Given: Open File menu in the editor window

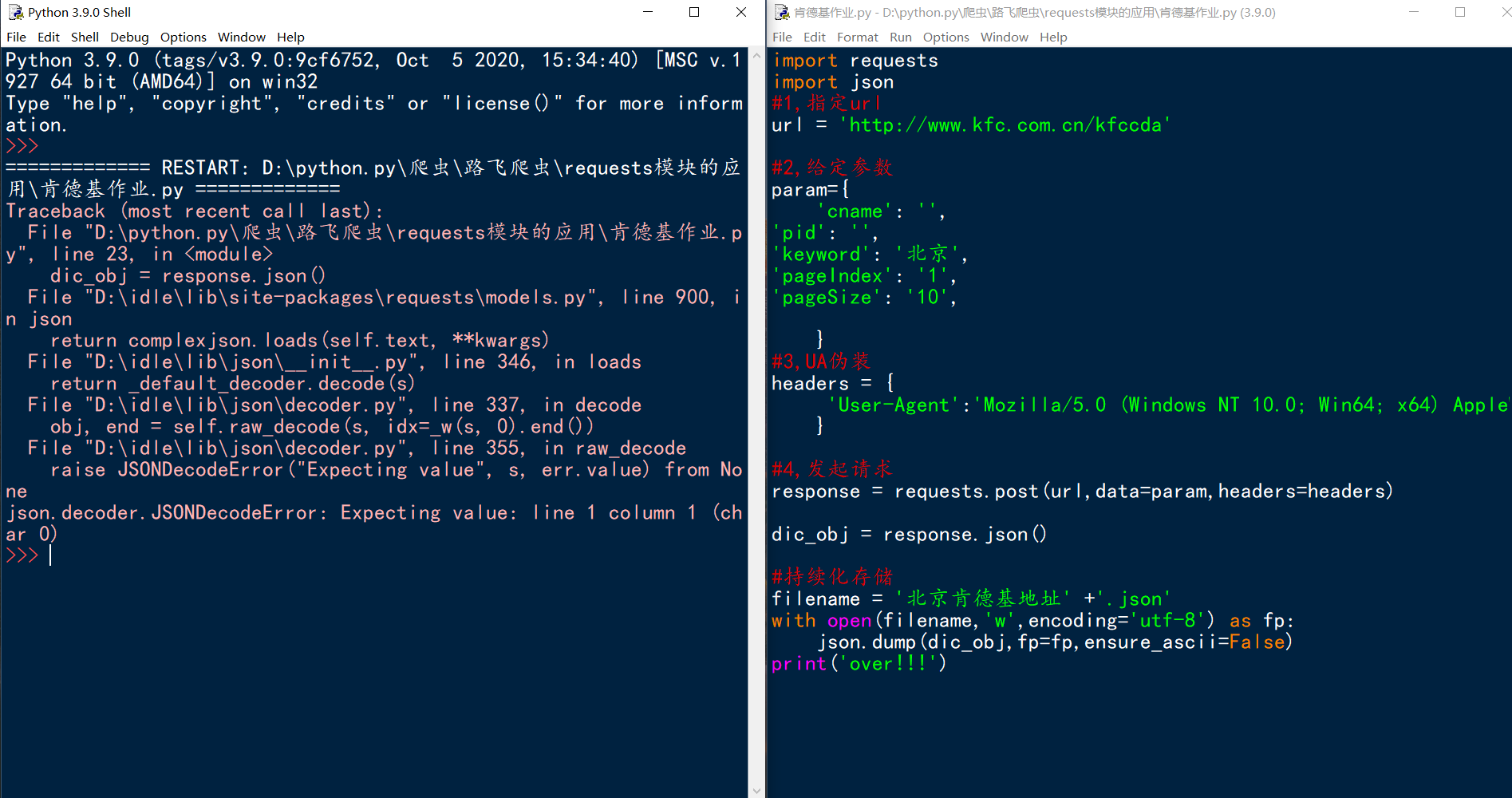Looking at the screenshot, I should tap(782, 37).
